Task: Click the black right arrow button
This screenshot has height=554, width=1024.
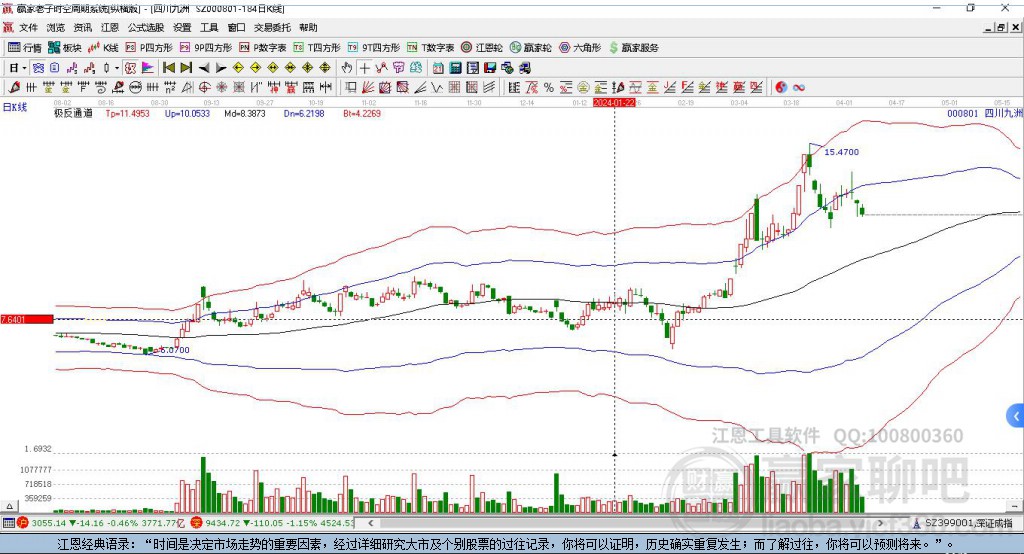Action: [221, 68]
